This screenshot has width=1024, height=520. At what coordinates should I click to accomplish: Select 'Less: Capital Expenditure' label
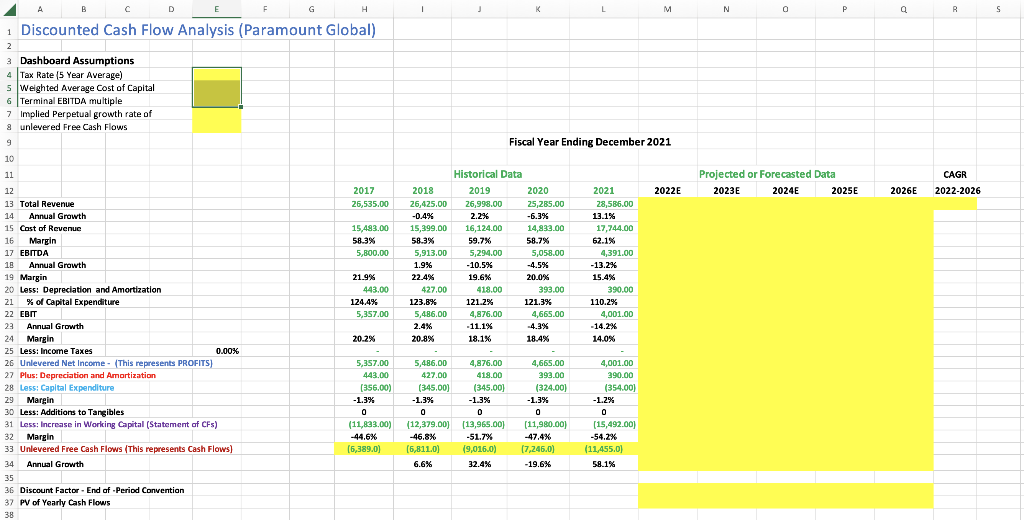[67, 387]
